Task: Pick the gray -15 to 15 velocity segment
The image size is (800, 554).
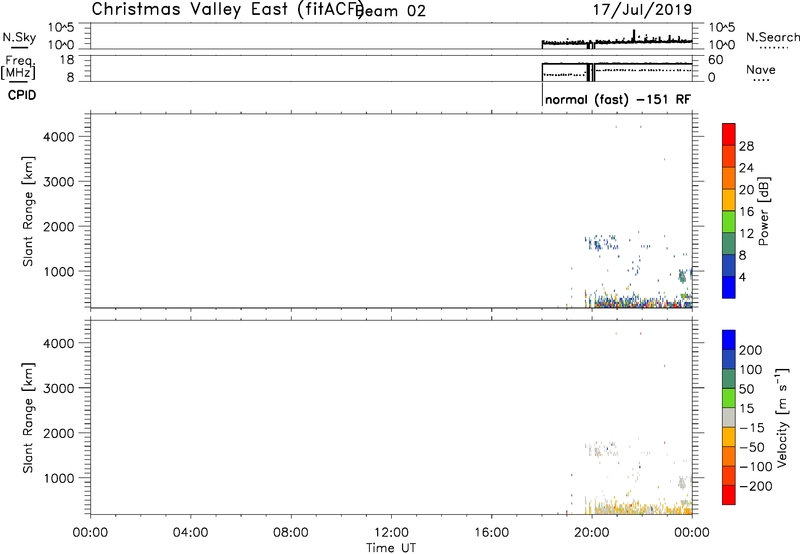Action: (729, 417)
